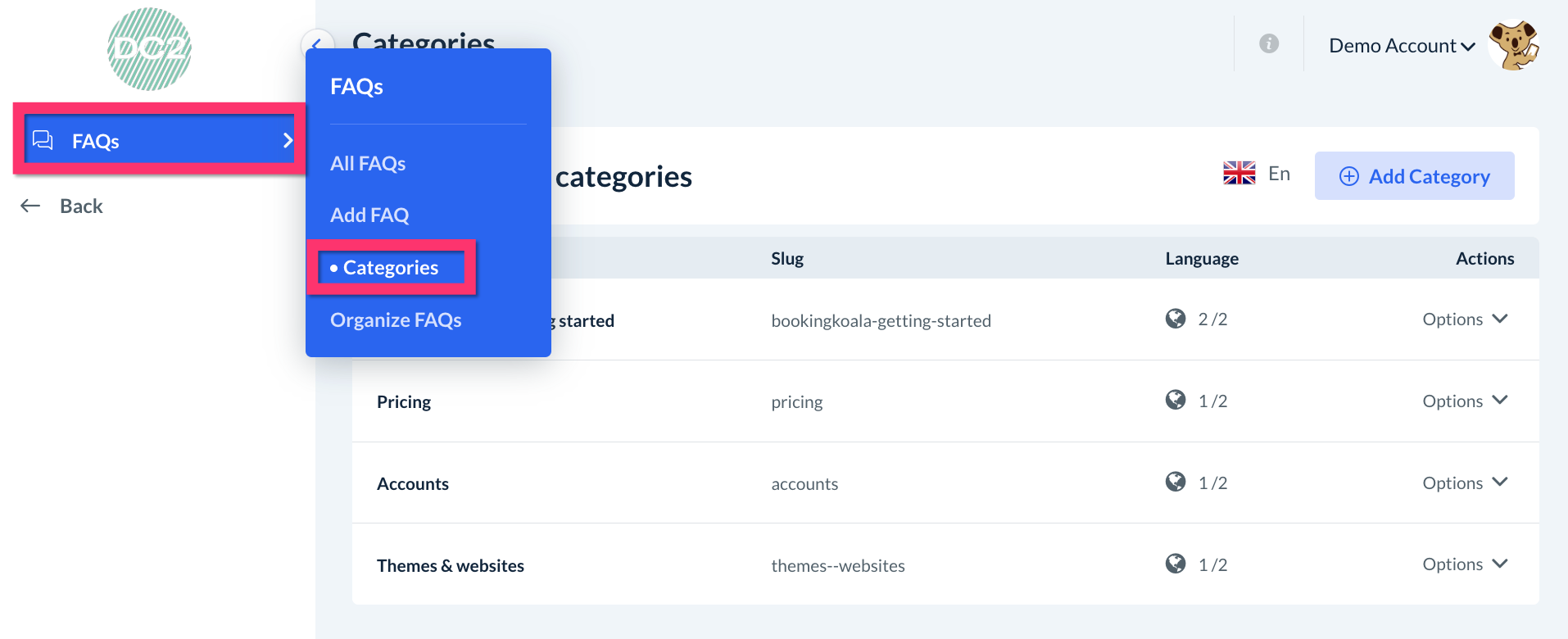
Task: Click the koala profile avatar
Action: pyautogui.click(x=1513, y=46)
